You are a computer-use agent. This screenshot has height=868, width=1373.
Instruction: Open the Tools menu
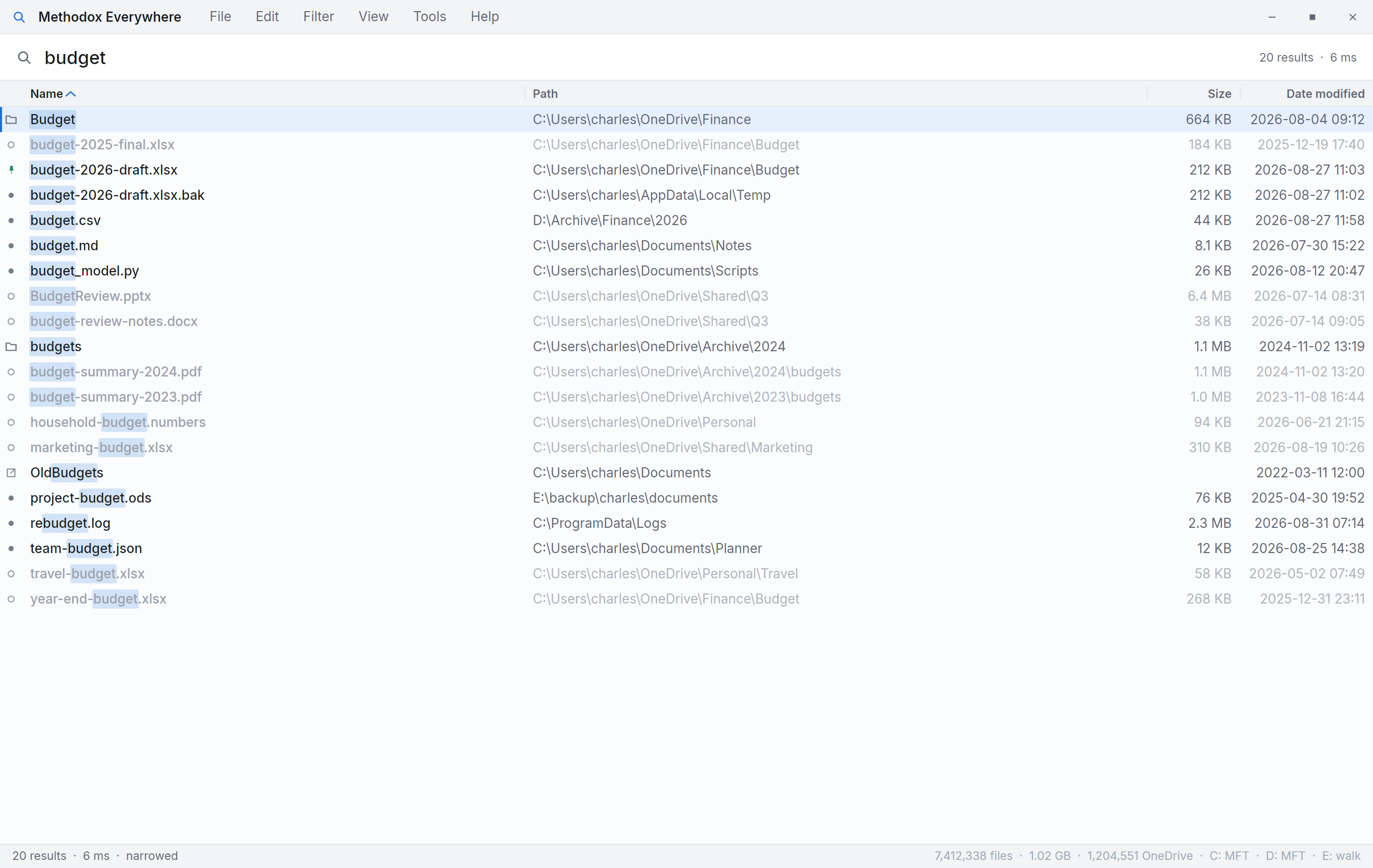click(x=430, y=17)
